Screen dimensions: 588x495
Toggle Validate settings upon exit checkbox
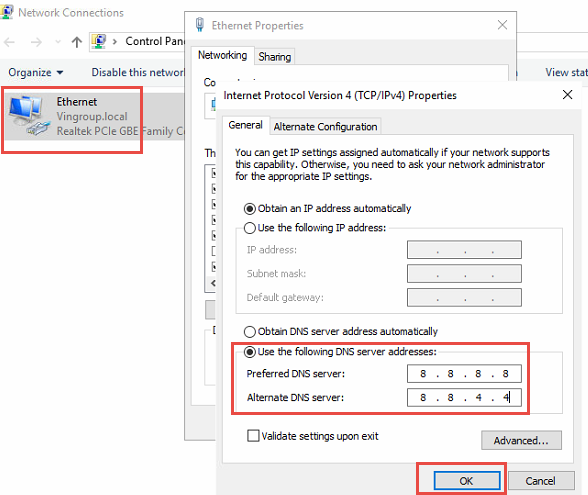click(253, 436)
